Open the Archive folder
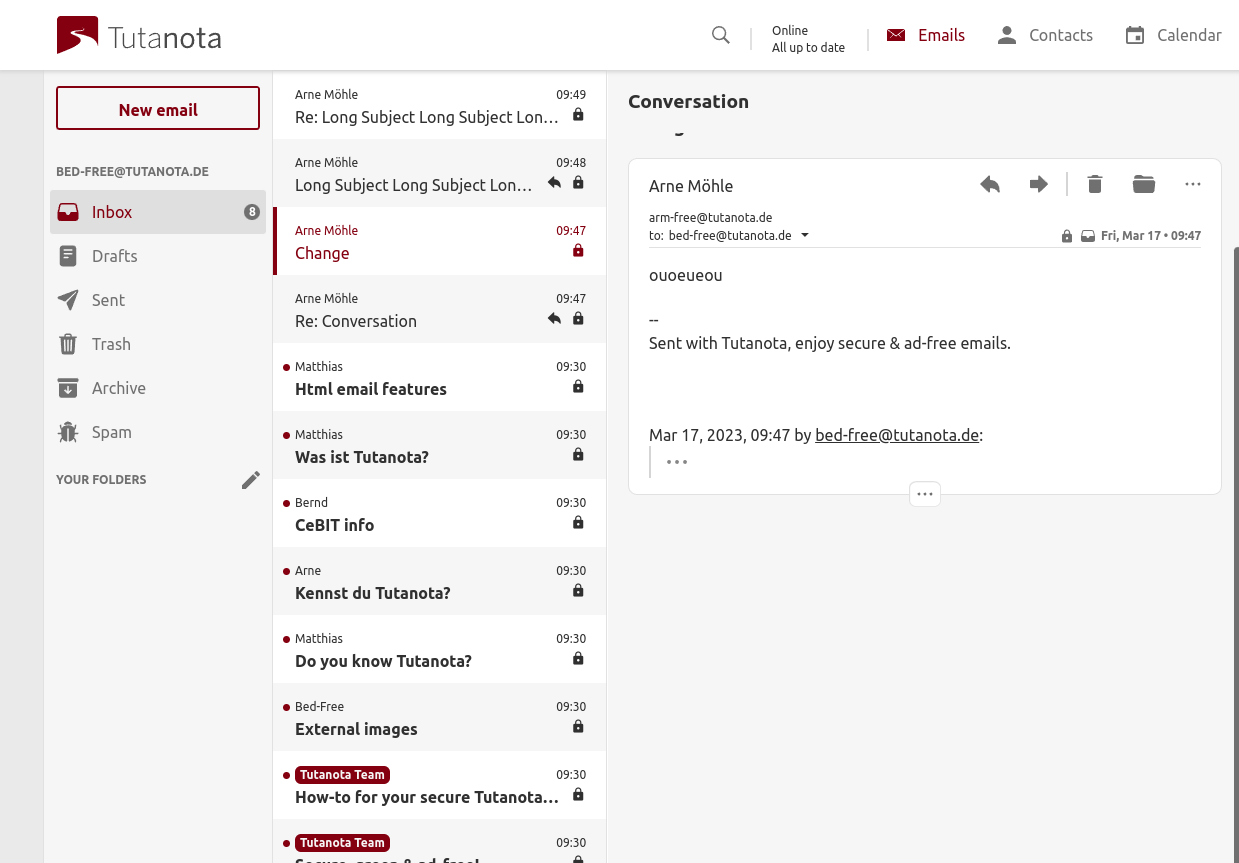The image size is (1239, 863). [119, 388]
